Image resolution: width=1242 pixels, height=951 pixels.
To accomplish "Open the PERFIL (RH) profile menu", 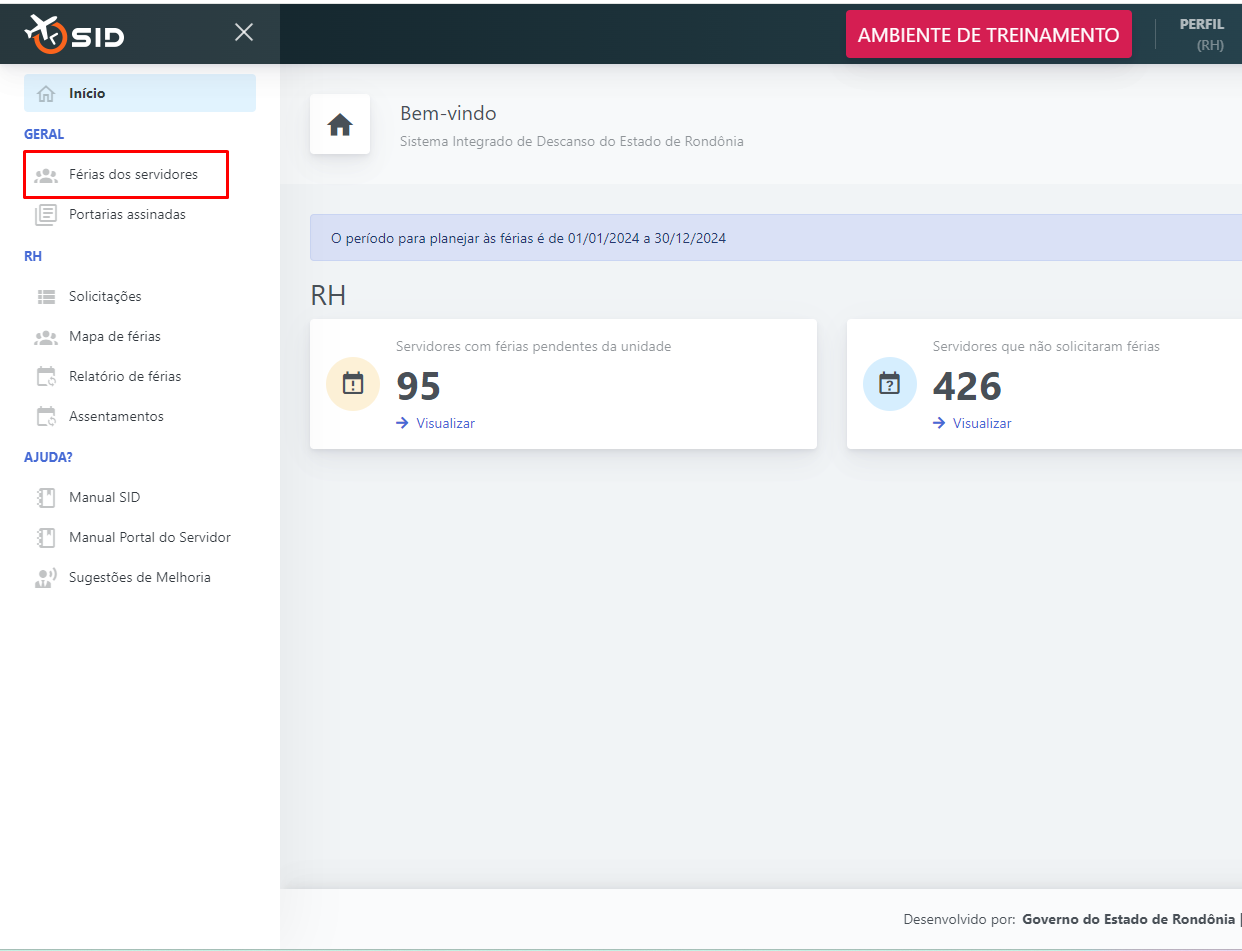I will (x=1202, y=35).
